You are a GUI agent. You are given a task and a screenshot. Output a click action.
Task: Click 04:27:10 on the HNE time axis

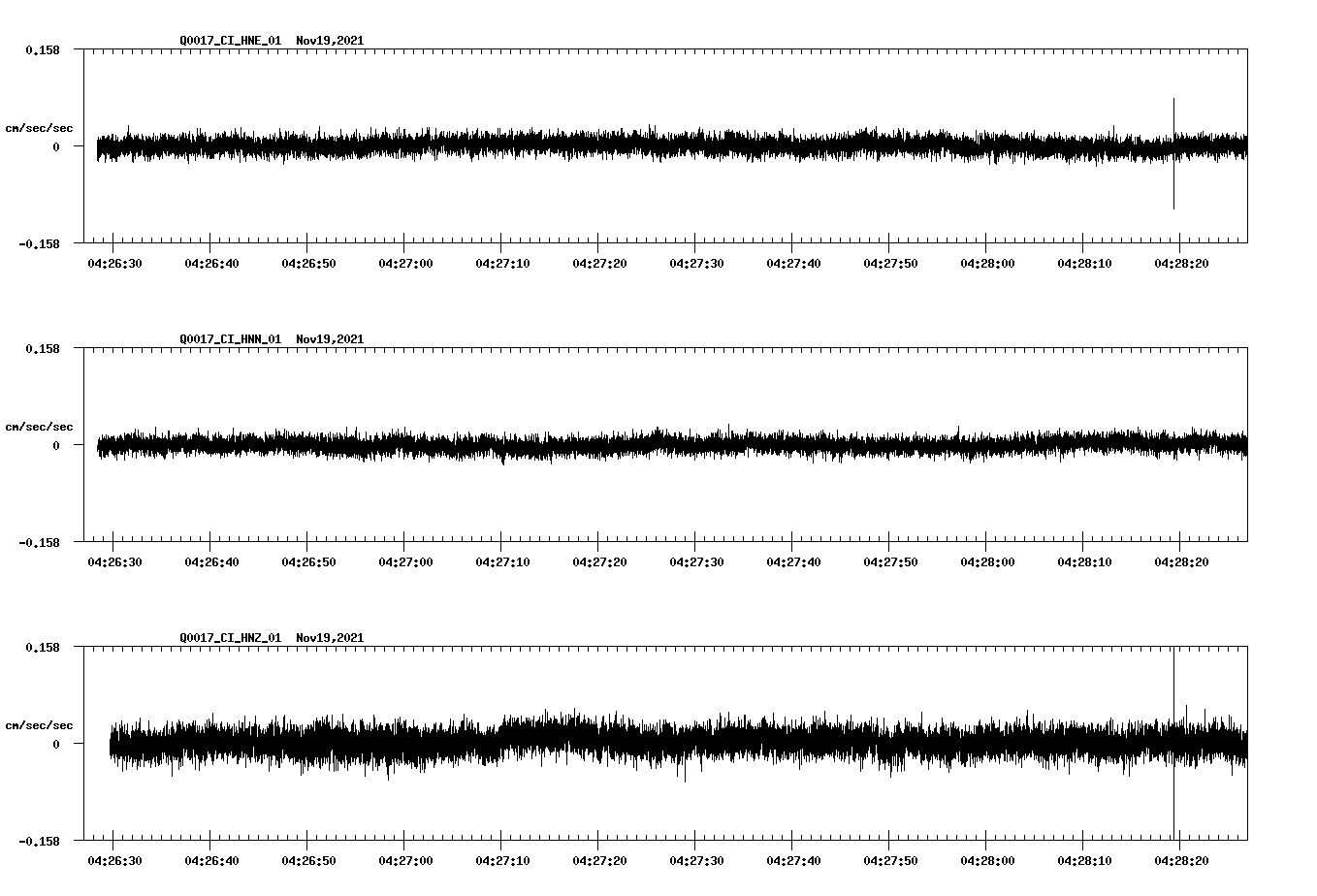tap(502, 263)
